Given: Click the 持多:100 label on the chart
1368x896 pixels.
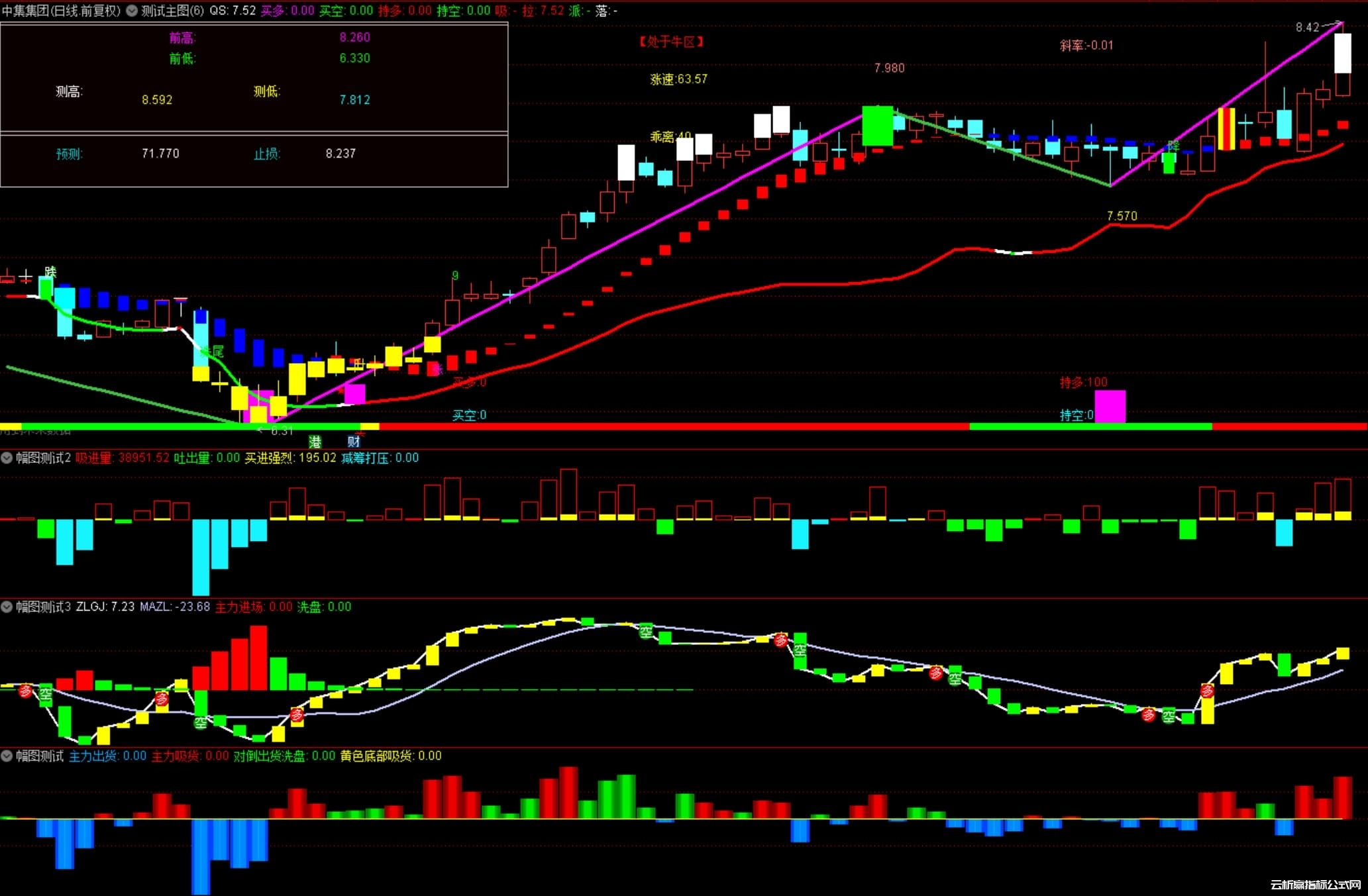Looking at the screenshot, I should pos(1083,382).
